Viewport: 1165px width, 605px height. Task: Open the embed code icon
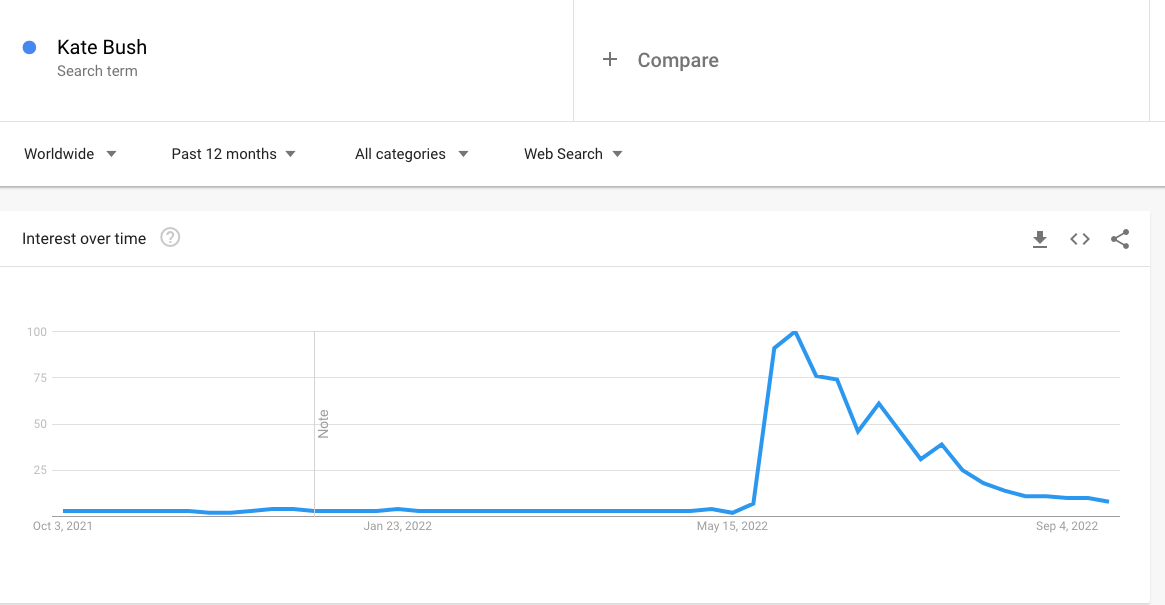pos(1080,239)
